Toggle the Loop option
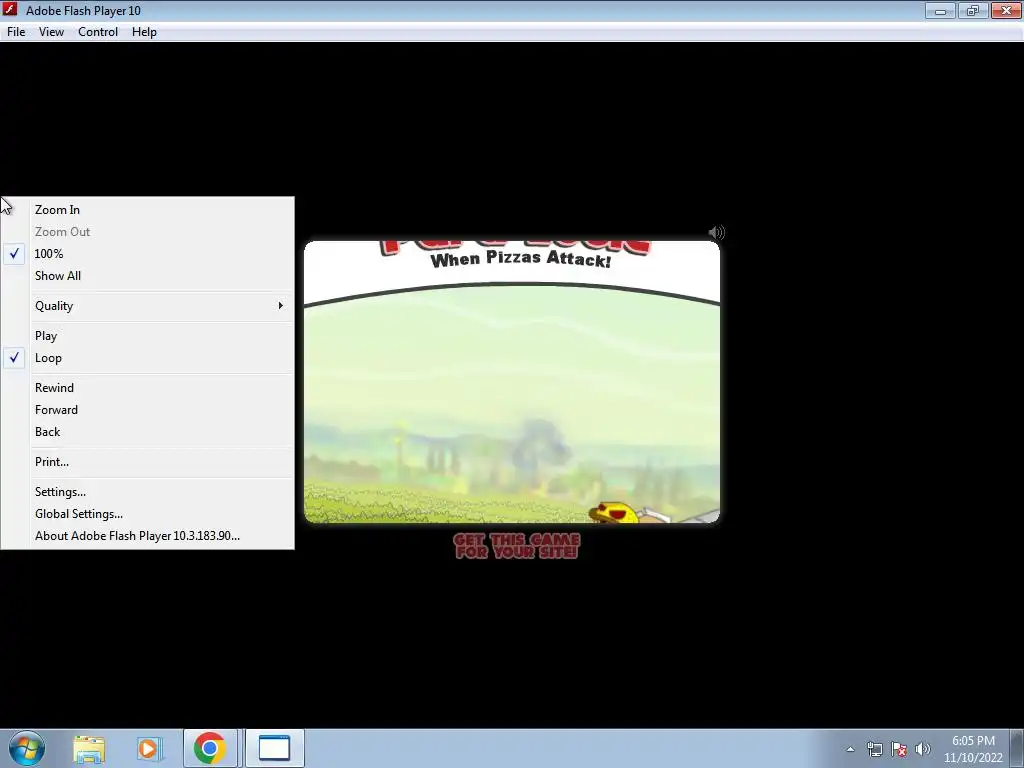This screenshot has width=1024, height=768. pos(148,358)
